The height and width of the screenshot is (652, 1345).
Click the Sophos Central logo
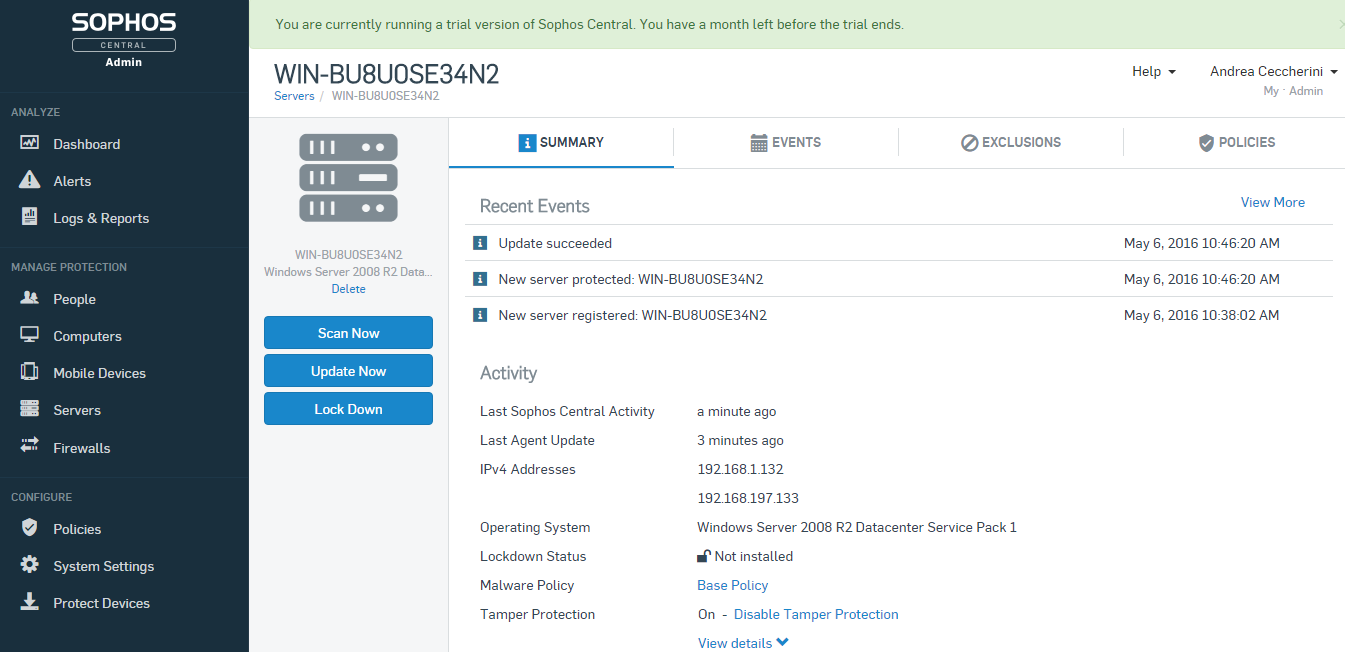coord(124,40)
